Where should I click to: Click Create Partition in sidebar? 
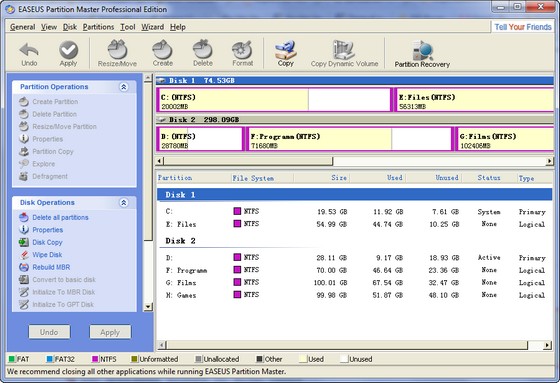(49, 102)
